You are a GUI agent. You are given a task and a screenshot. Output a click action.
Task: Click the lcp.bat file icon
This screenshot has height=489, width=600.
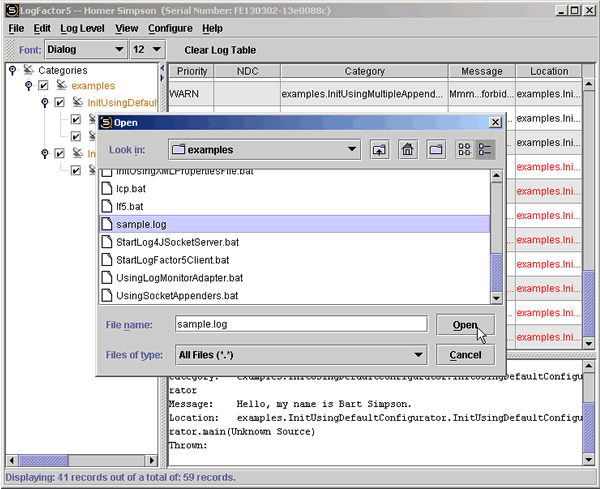(x=108, y=188)
